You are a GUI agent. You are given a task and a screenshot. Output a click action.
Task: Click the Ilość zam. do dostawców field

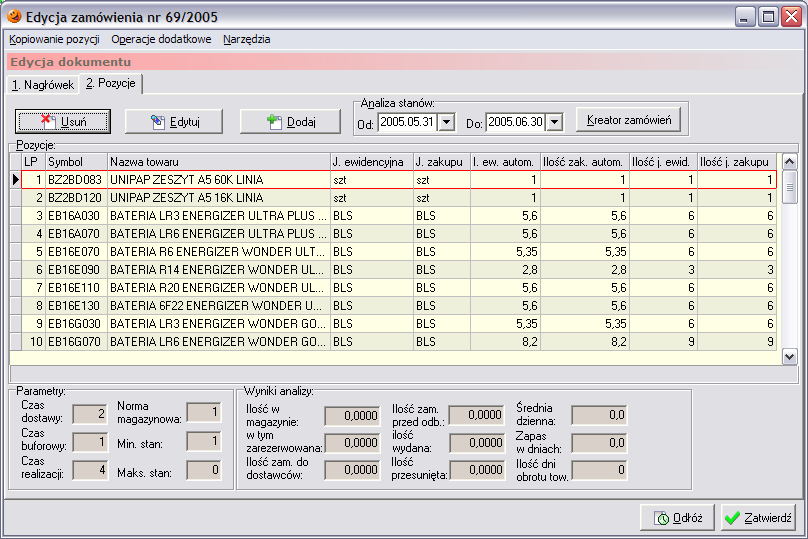[352, 470]
